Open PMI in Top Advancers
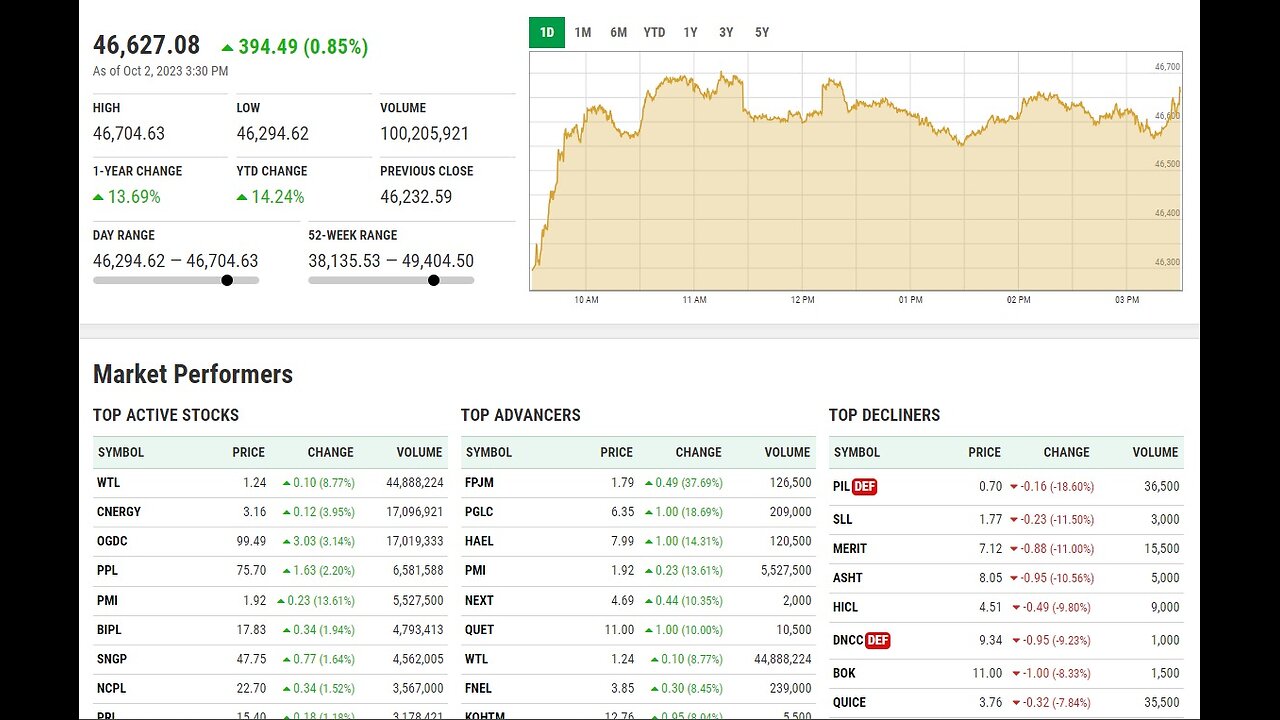 (476, 570)
